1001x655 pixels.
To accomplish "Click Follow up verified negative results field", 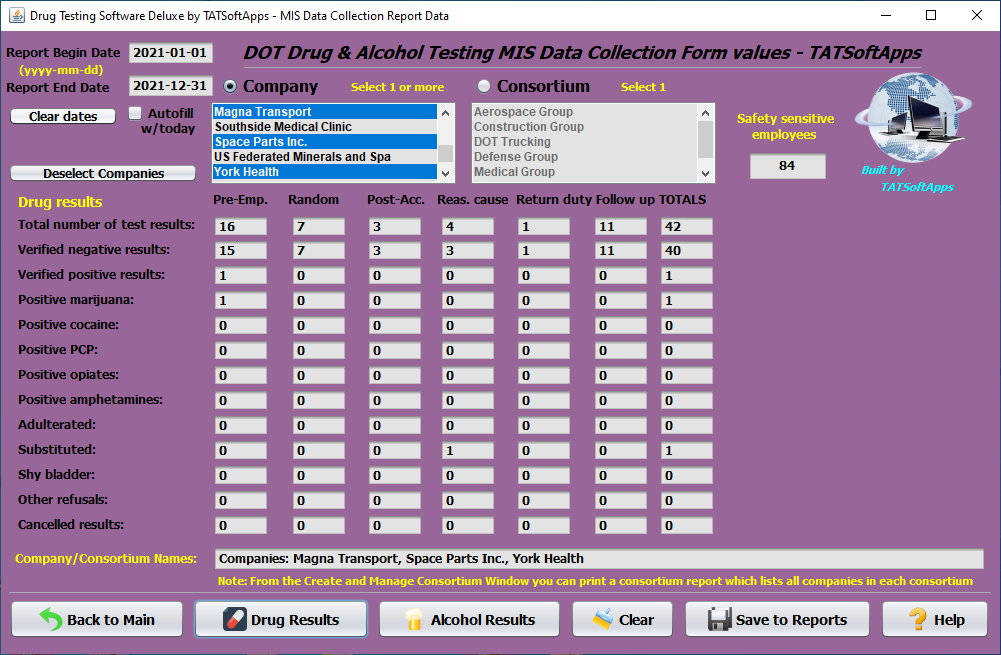I will coord(621,250).
